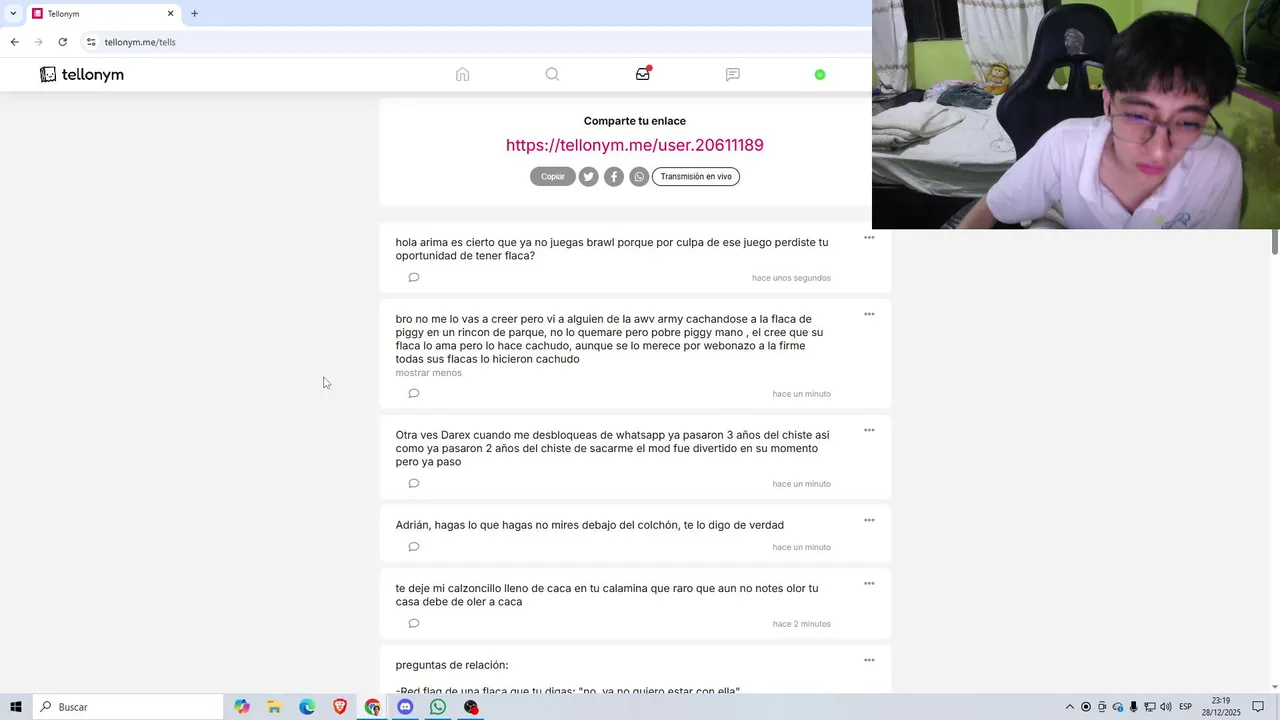Reply to the 'hola arima' tell with its bubble icon
The height and width of the screenshot is (720, 1280).
pyautogui.click(x=414, y=277)
